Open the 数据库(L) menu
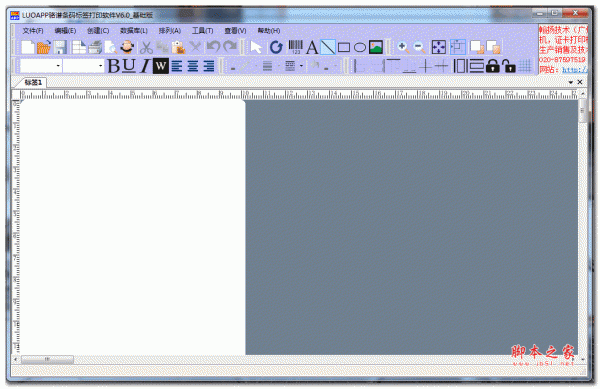 (134, 31)
